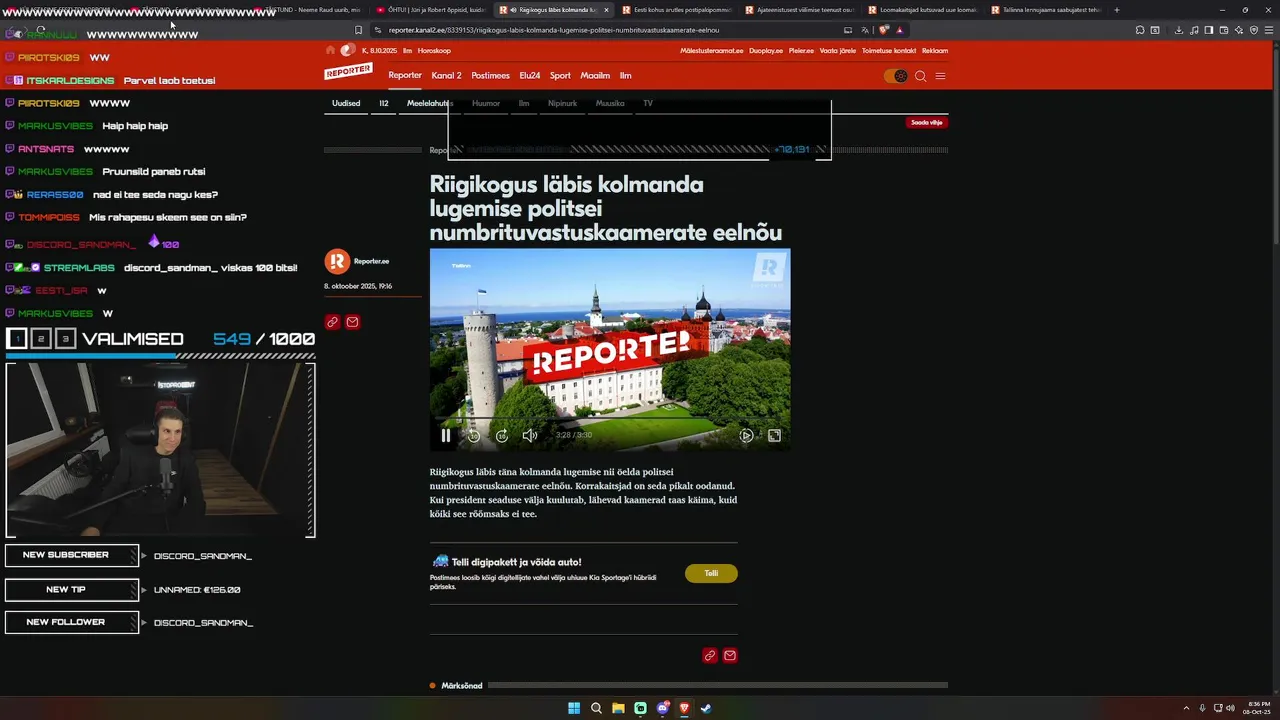Open the video playback speed settings
The width and height of the screenshot is (1280, 720).
tap(746, 435)
